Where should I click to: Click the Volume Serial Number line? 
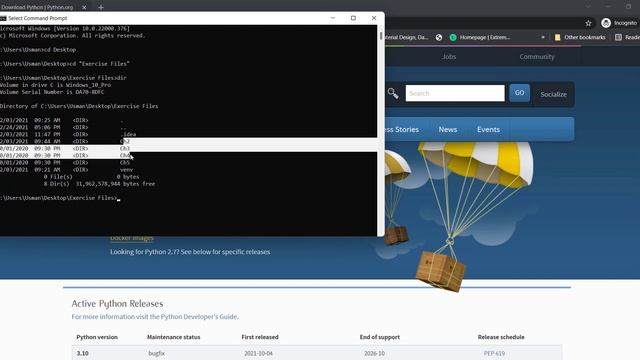click(52, 92)
